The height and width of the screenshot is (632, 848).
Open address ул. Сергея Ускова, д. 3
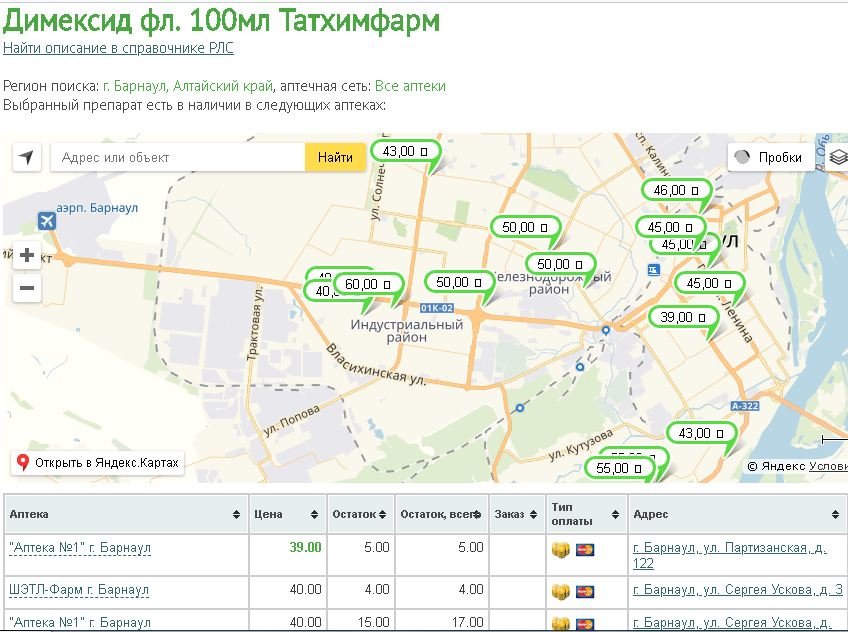tap(738, 590)
